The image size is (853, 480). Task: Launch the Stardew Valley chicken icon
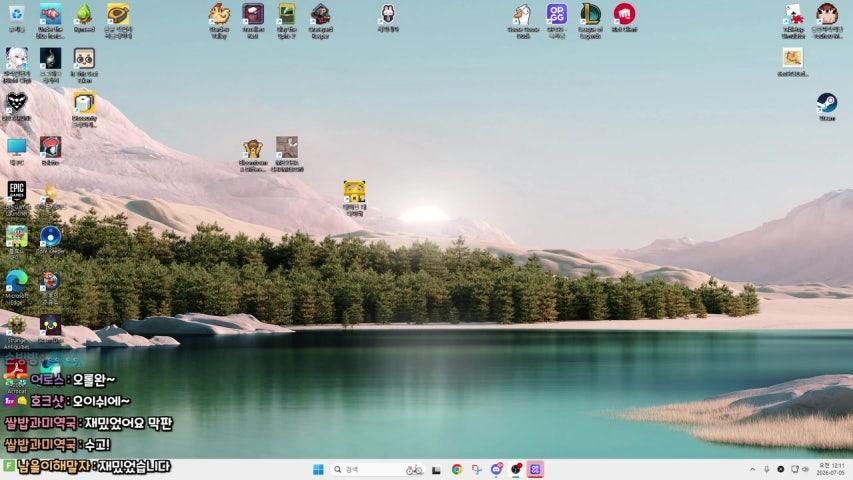219,15
